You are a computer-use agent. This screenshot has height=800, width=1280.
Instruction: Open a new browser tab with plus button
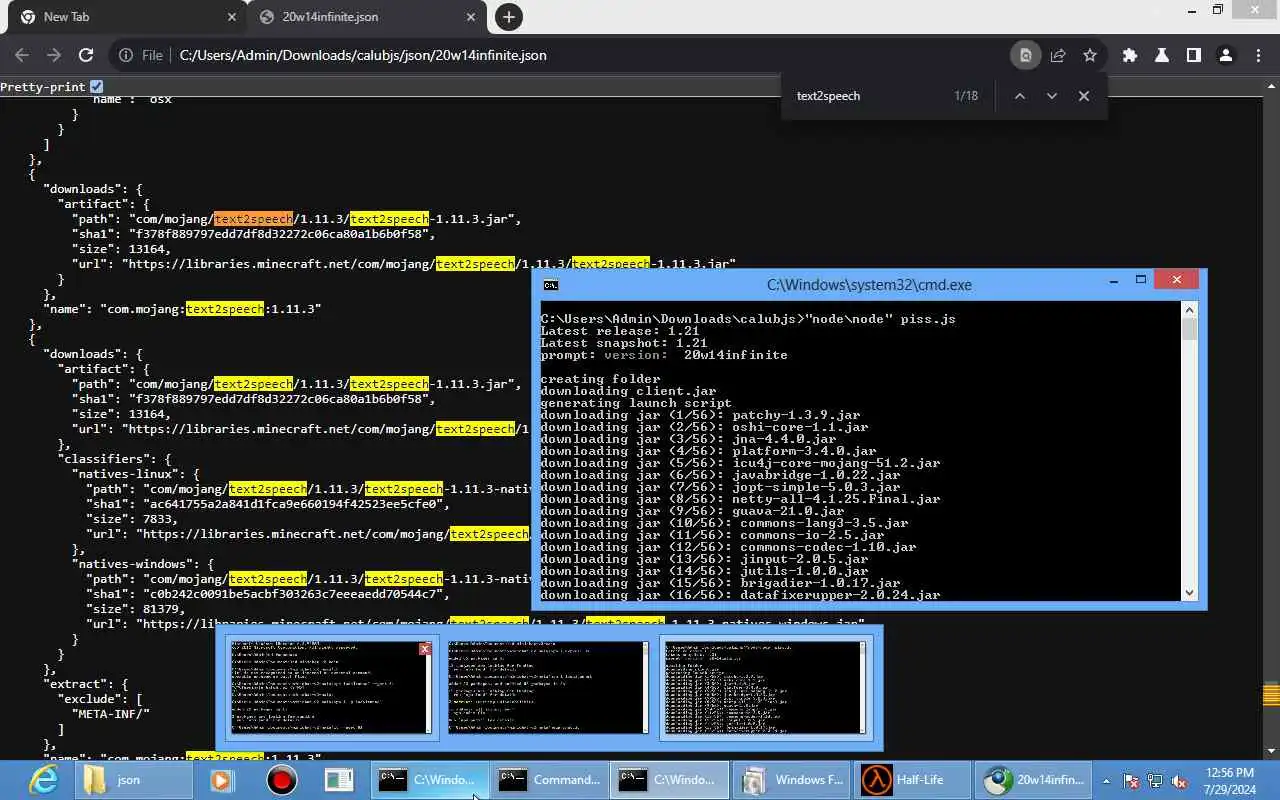pyautogui.click(x=508, y=17)
